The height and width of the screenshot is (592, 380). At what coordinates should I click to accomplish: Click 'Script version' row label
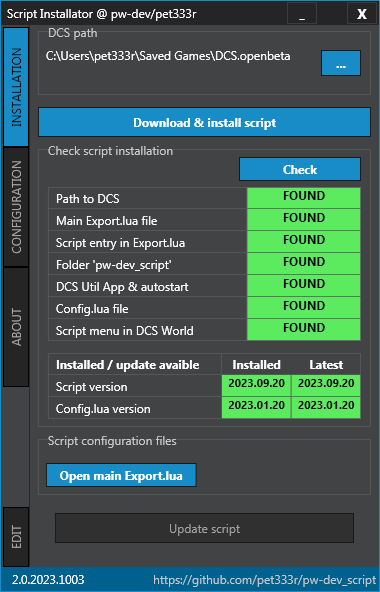[x=91, y=387]
